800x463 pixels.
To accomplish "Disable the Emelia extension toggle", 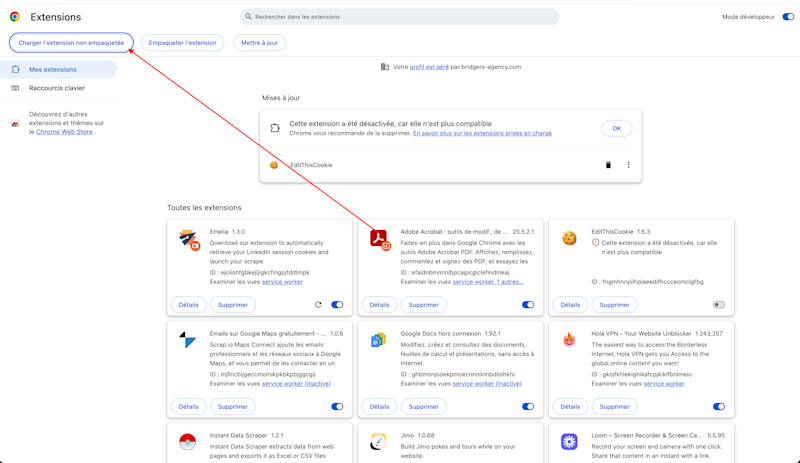I will coord(337,305).
